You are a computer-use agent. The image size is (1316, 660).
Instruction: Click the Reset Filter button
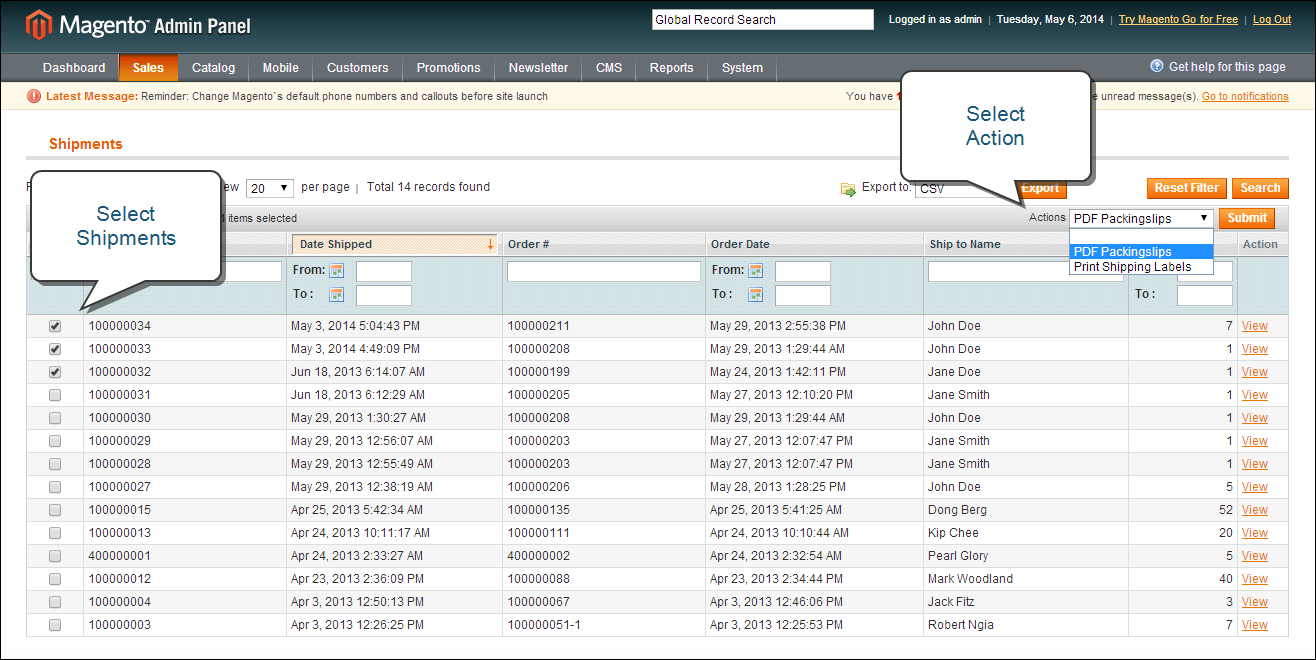[1187, 188]
